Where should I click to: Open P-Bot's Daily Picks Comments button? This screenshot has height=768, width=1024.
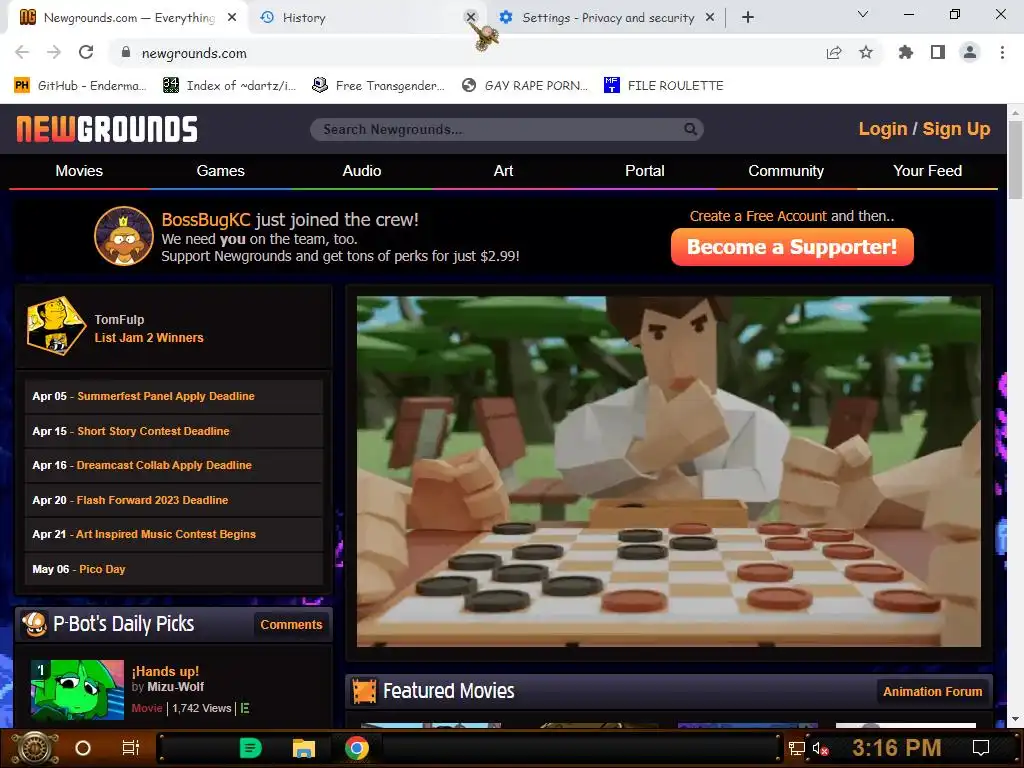click(291, 624)
